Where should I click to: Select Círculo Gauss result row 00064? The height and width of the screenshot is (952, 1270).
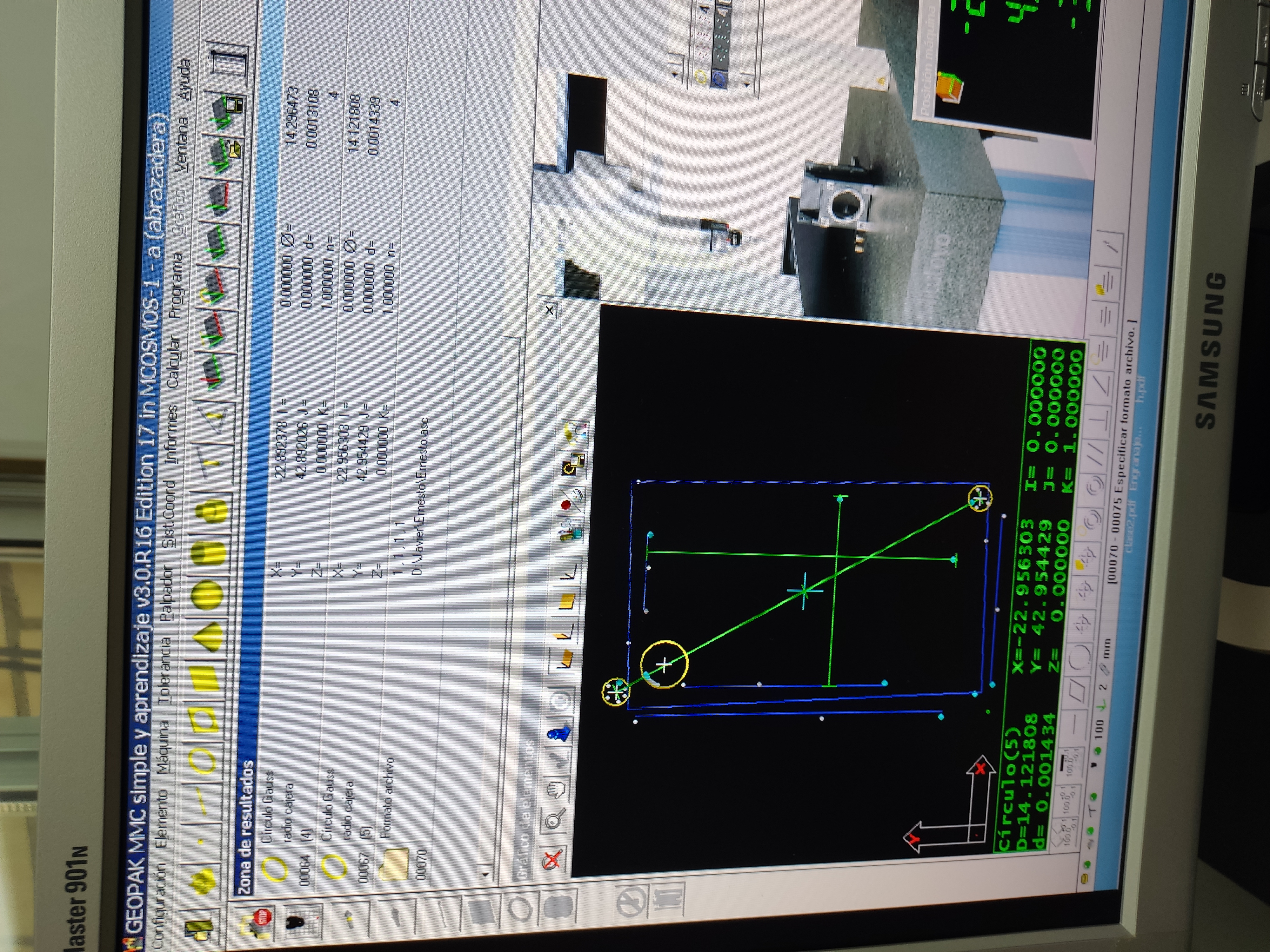(287, 815)
